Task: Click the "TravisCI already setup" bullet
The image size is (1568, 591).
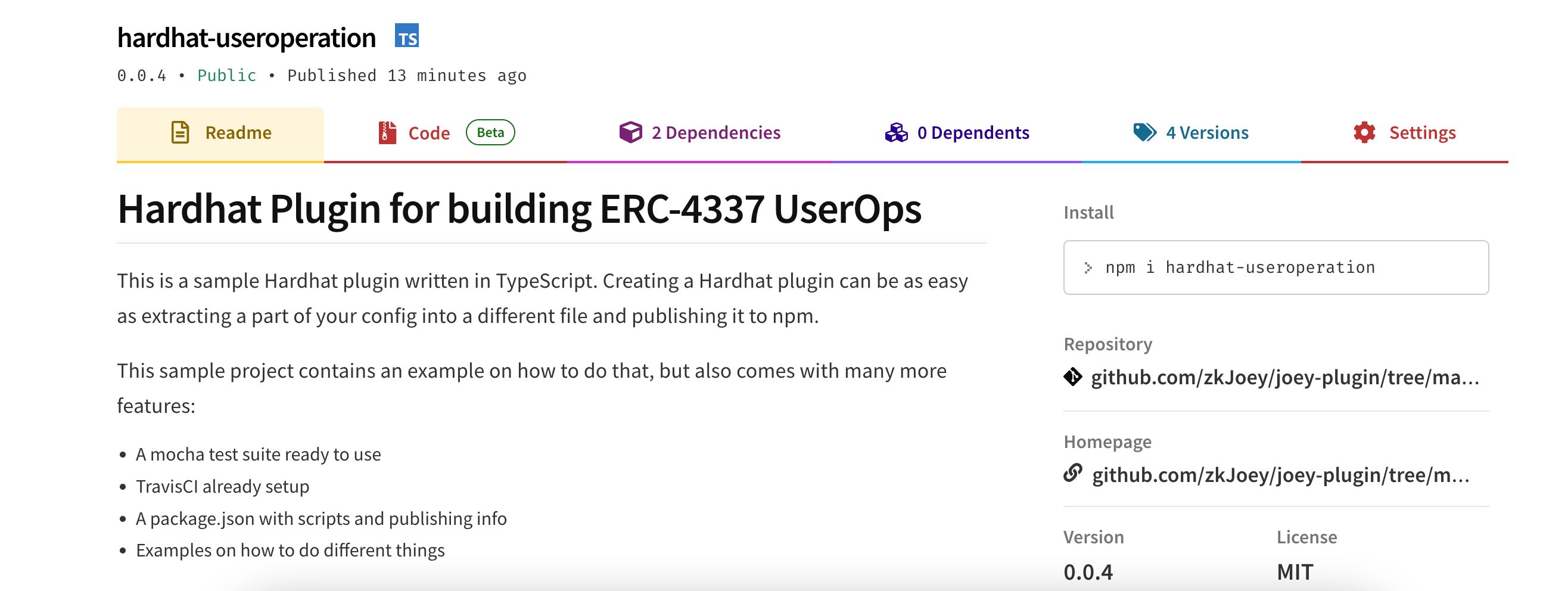Action: pos(222,486)
